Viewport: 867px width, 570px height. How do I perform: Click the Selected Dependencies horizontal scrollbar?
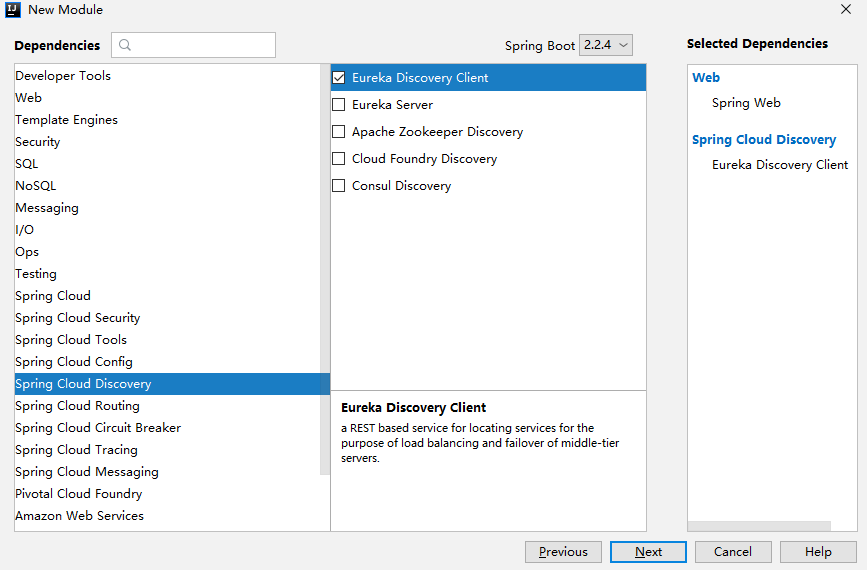click(759, 526)
